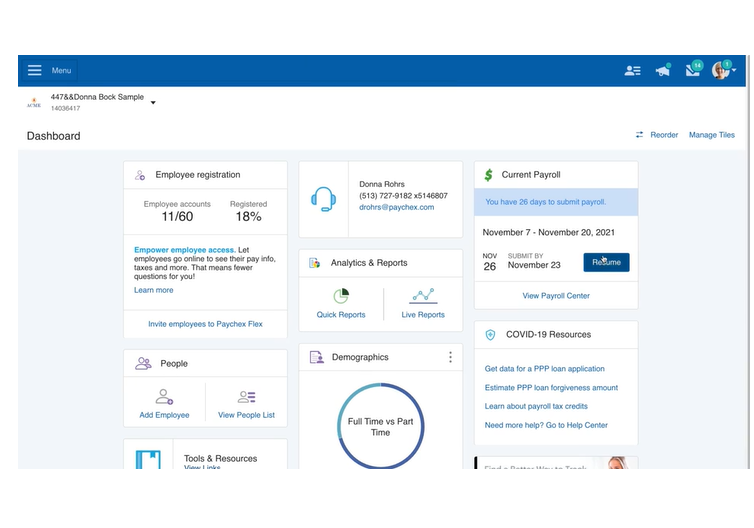Open the user profile avatar
This screenshot has width=754, height=528.
point(720,70)
